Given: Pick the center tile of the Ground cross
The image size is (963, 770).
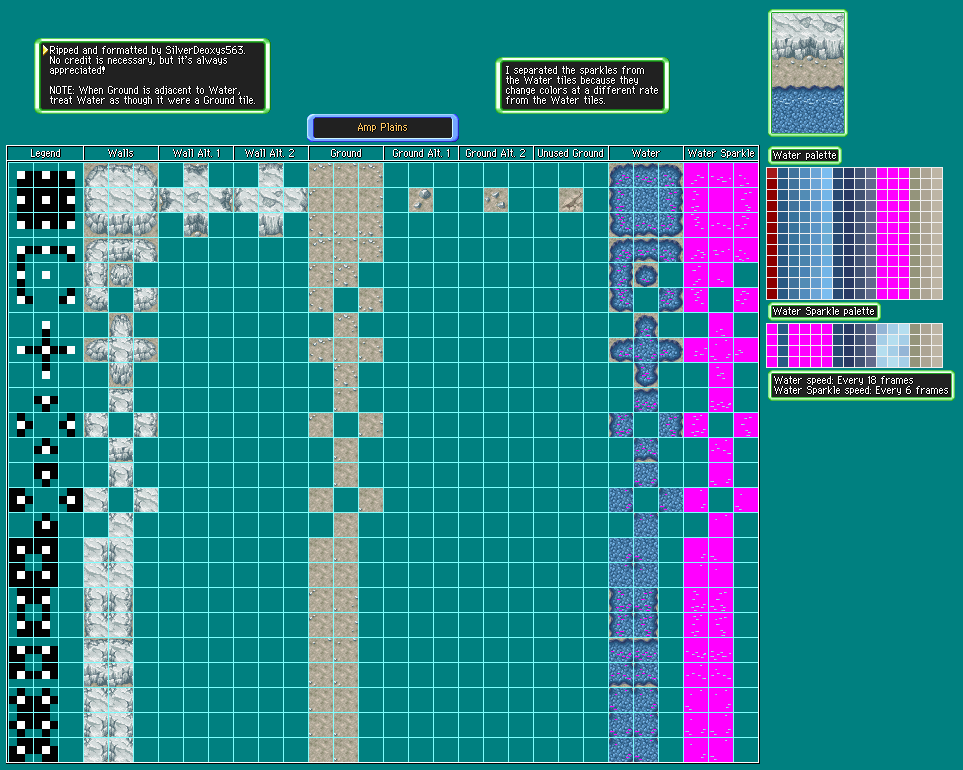Looking at the screenshot, I should coord(346,350).
